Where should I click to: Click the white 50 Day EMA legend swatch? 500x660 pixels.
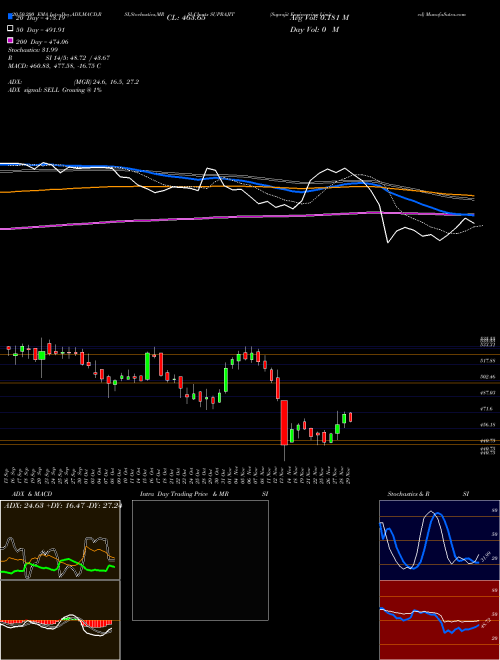11,29
